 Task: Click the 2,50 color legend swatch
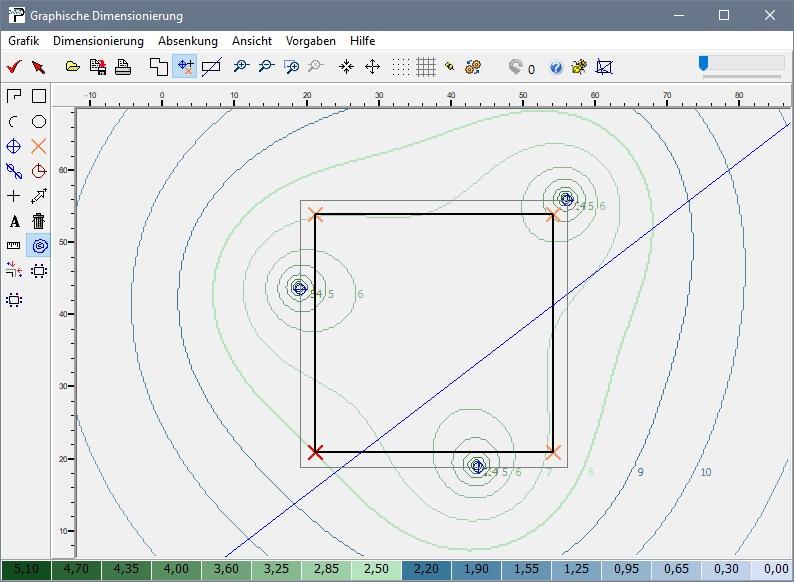[x=376, y=570]
